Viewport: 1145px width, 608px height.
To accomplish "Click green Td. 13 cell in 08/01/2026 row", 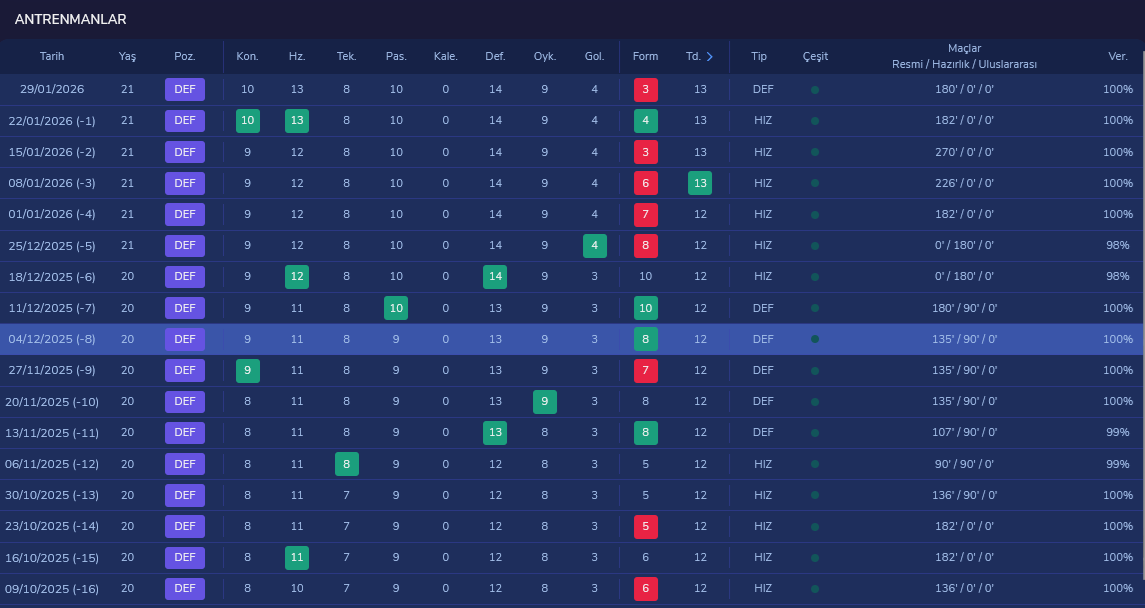I will 700,183.
